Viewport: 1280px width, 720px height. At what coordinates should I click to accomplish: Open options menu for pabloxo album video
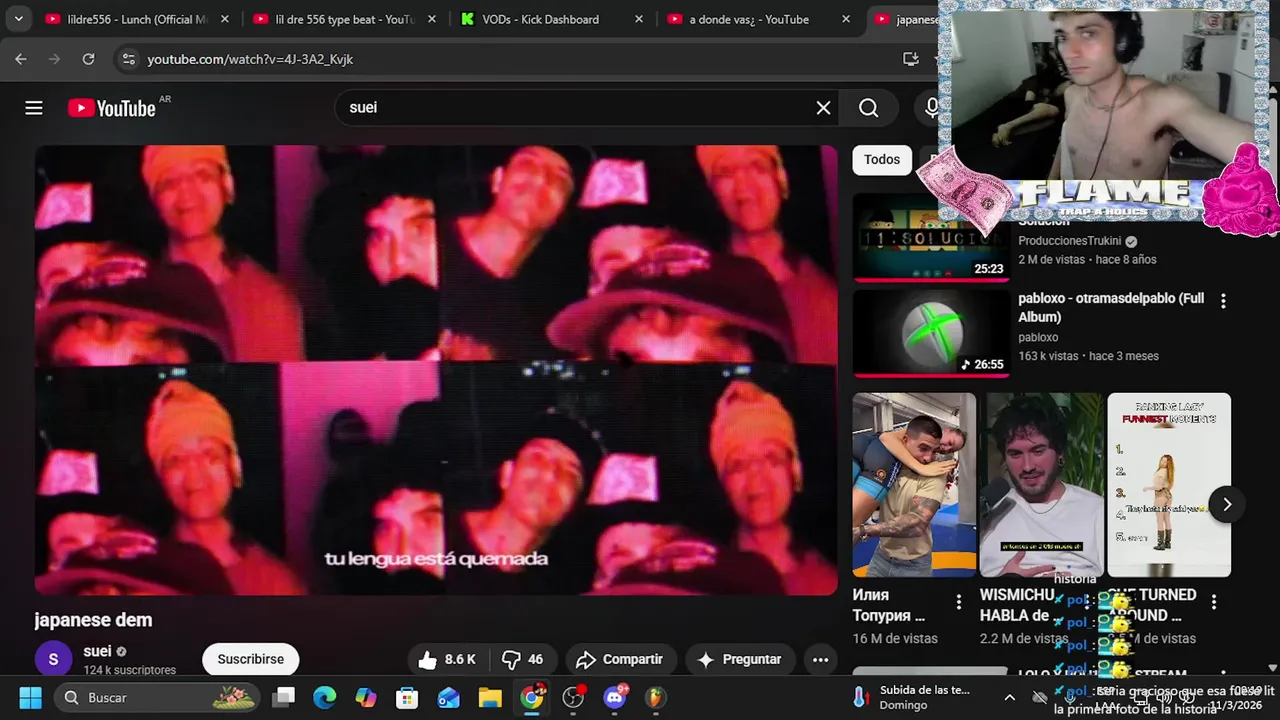pyautogui.click(x=1222, y=300)
